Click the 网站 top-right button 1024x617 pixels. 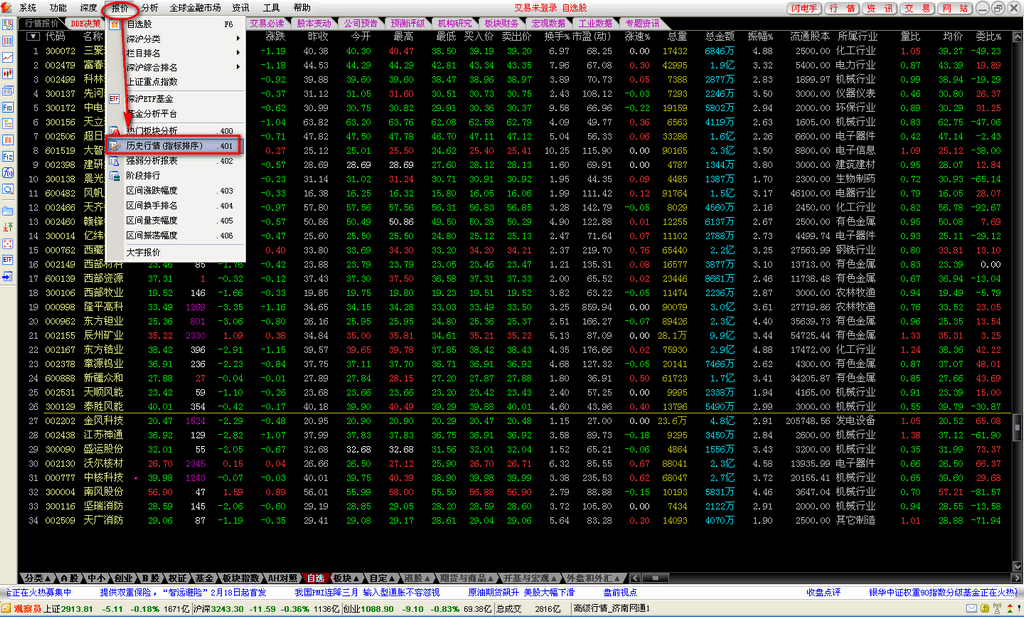click(955, 8)
